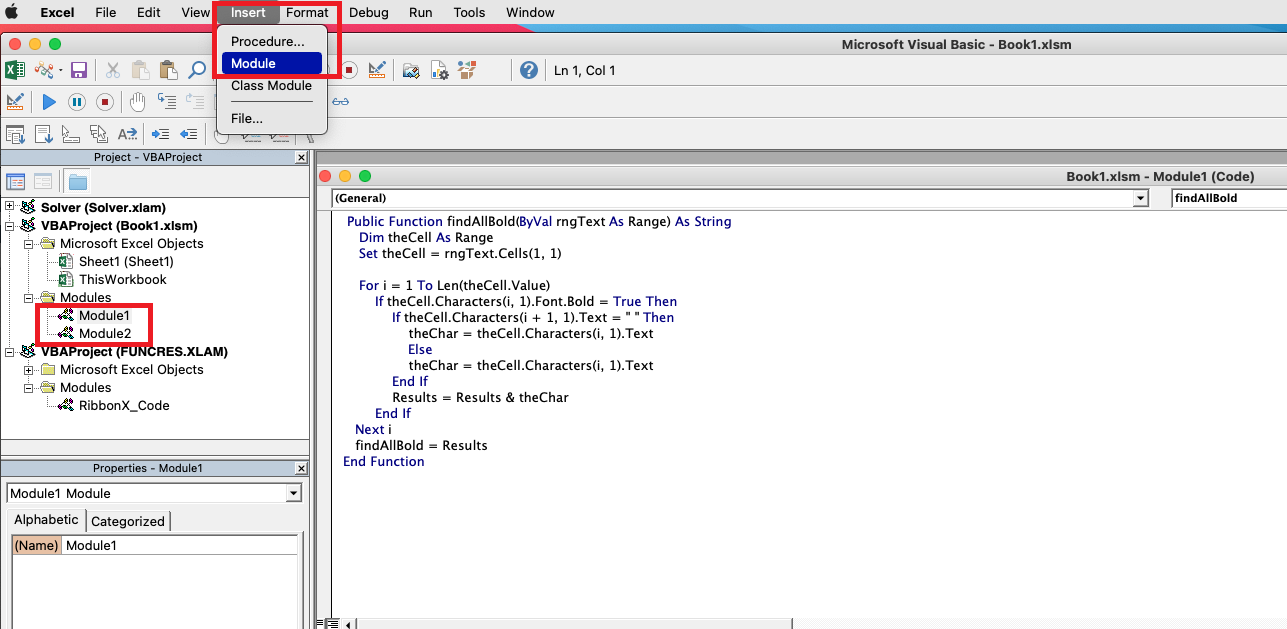Select Module2 in the project tree
1287x629 pixels.
tap(105, 333)
